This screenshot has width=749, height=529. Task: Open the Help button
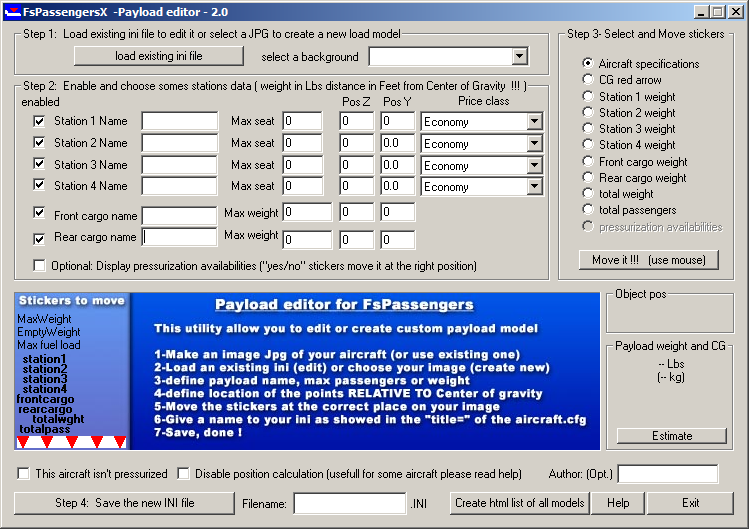pos(618,503)
